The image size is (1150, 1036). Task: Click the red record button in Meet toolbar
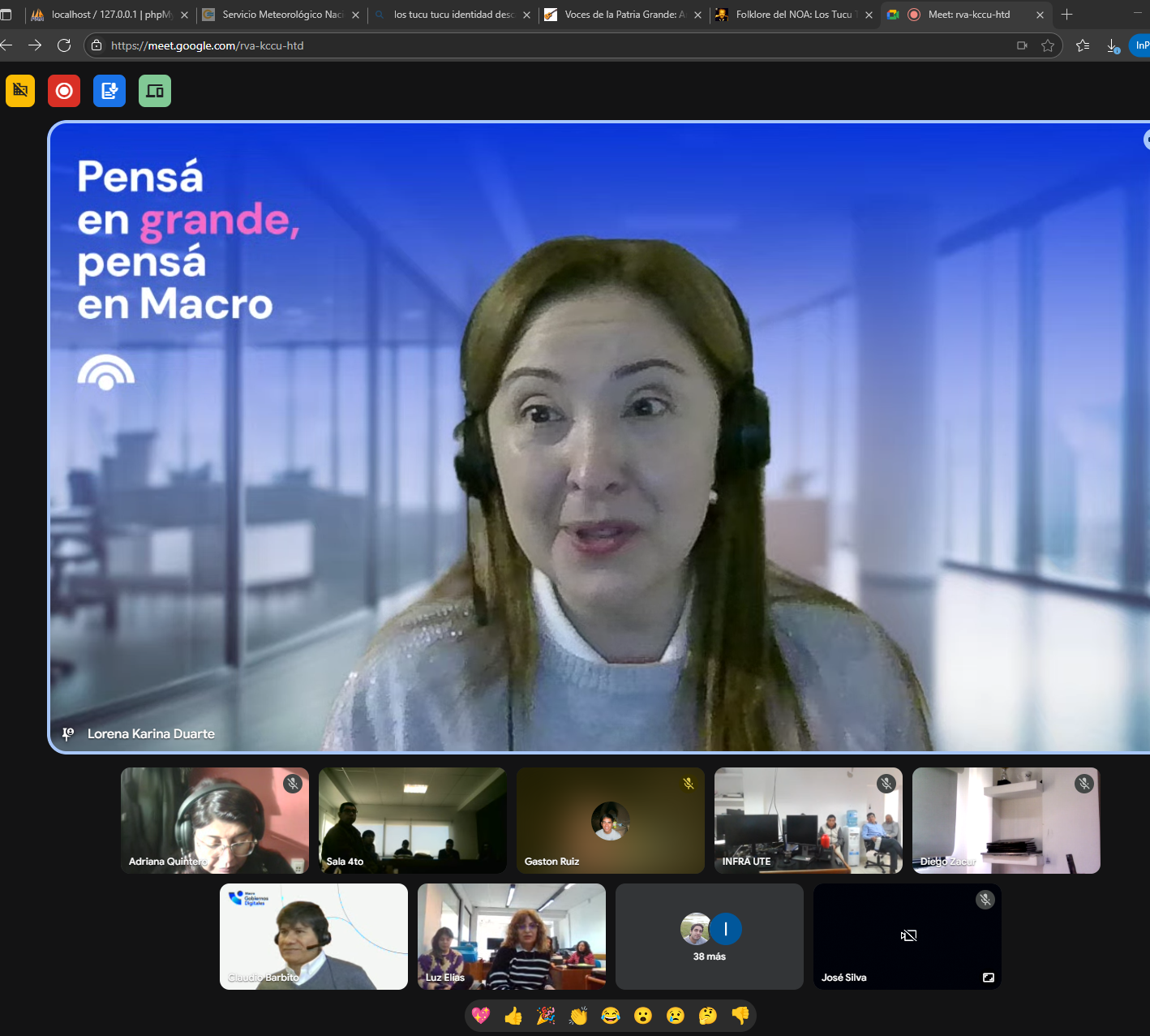coord(64,91)
